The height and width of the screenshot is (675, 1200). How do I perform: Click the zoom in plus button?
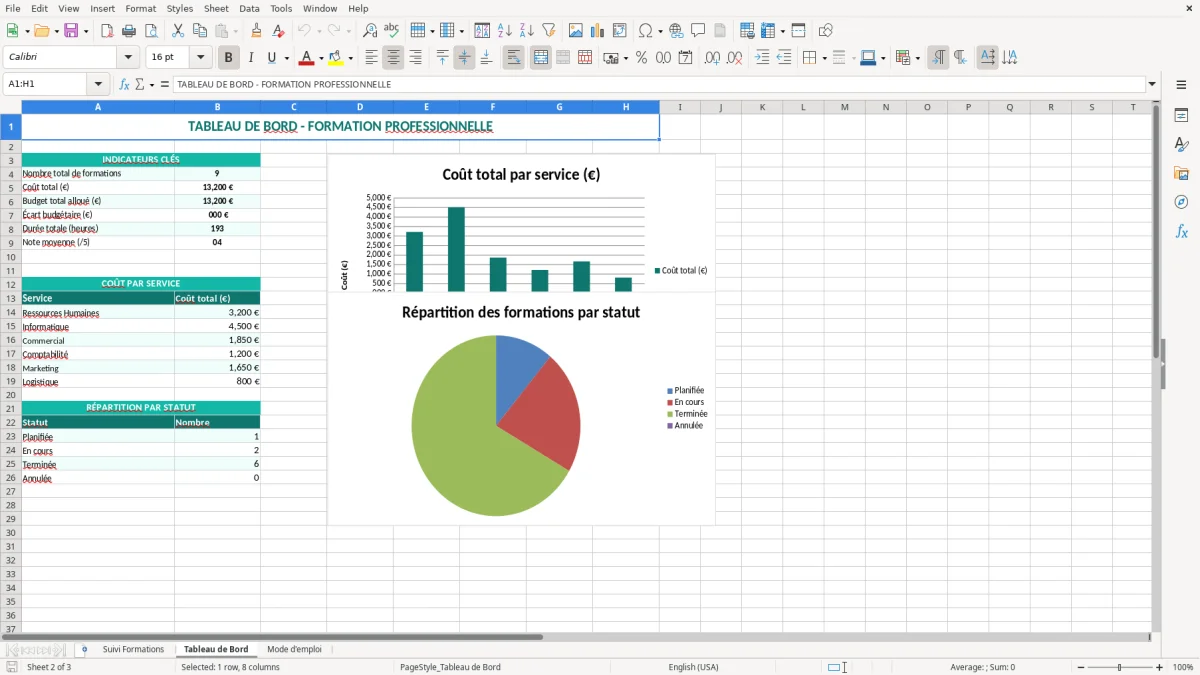point(1159,667)
